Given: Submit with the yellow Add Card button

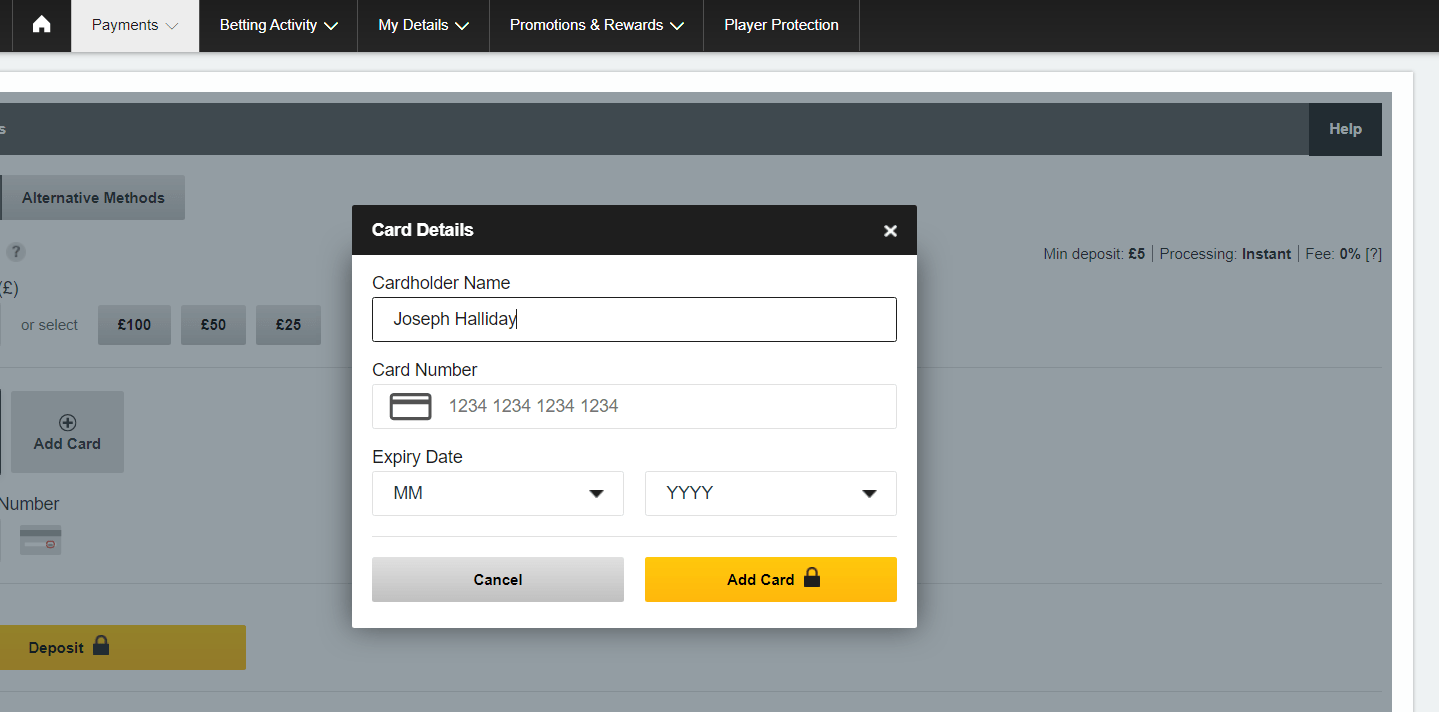Looking at the screenshot, I should tap(770, 580).
